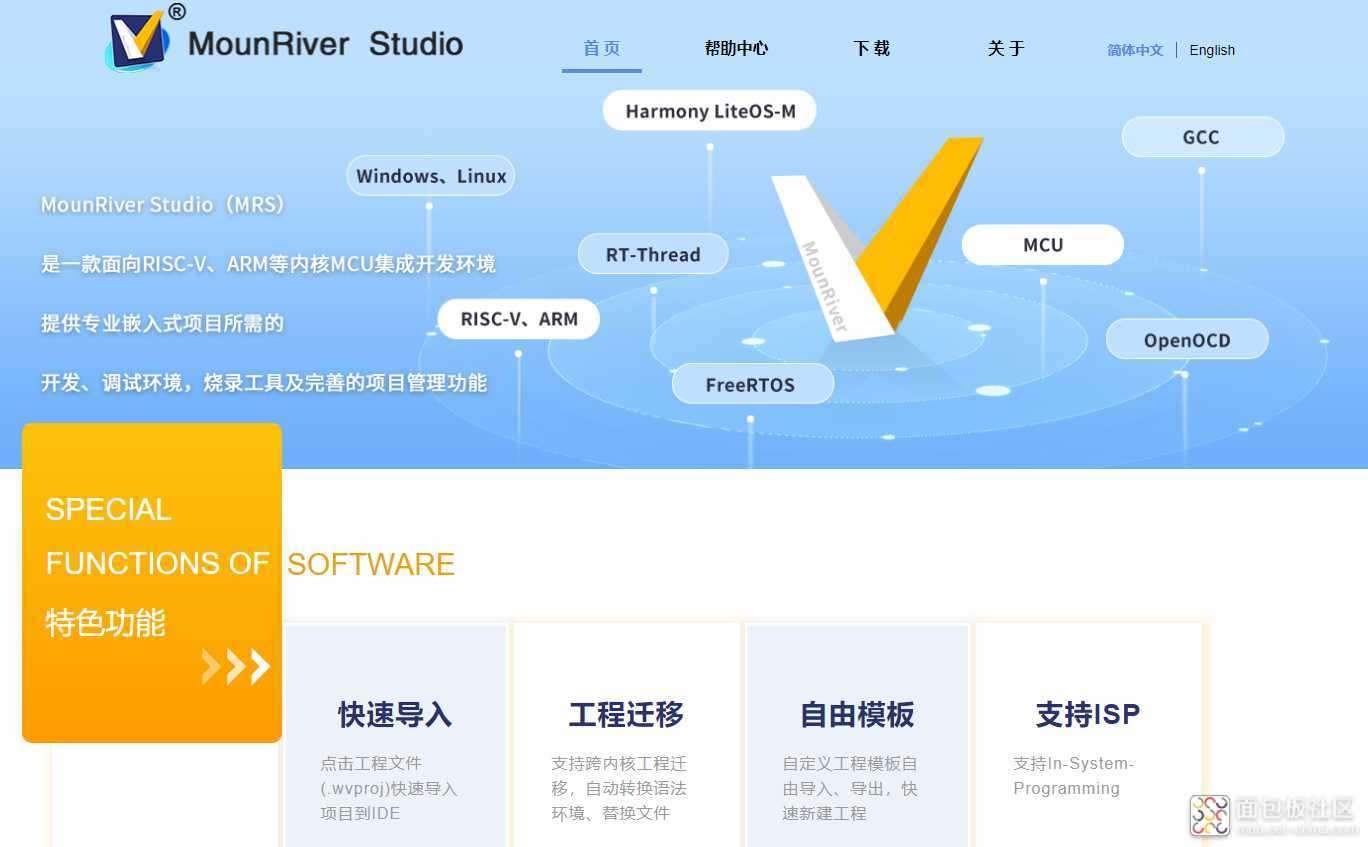Image resolution: width=1368 pixels, height=847 pixels.
Task: Open the 工程迁移 feature card
Action: click(626, 736)
